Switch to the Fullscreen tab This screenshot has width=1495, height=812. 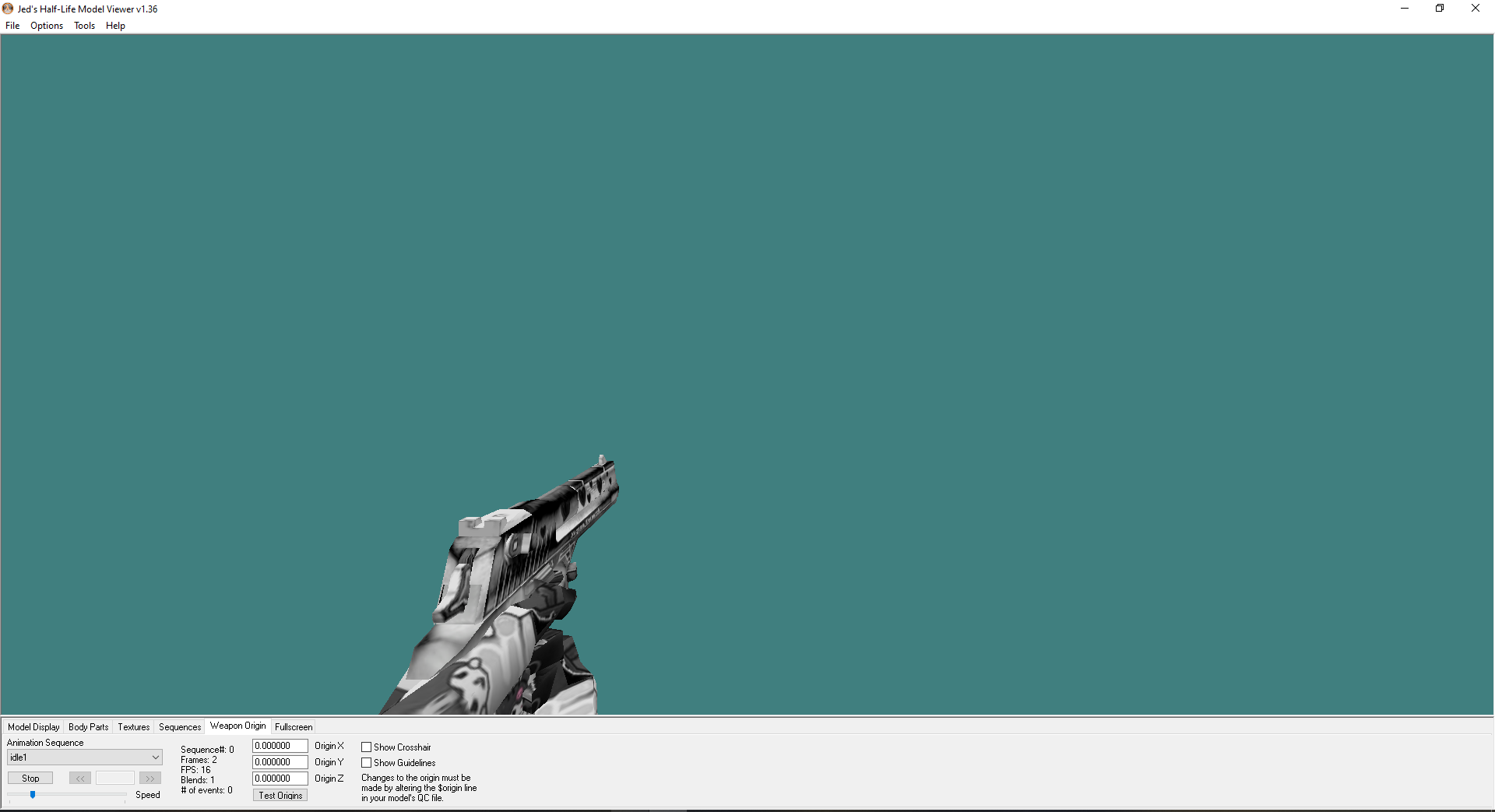tap(294, 727)
